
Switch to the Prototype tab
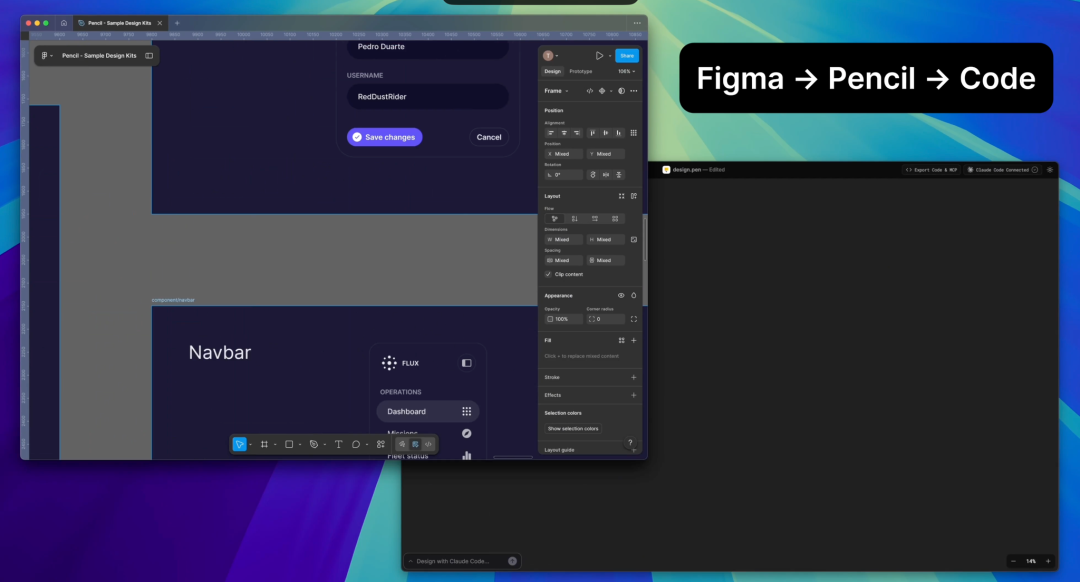[x=580, y=72]
